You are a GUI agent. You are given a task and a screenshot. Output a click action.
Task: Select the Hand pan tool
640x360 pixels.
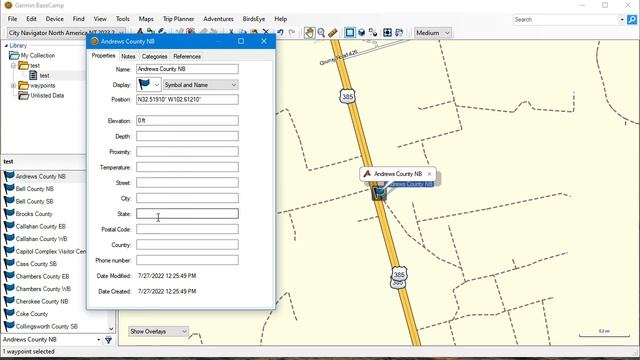coord(309,33)
